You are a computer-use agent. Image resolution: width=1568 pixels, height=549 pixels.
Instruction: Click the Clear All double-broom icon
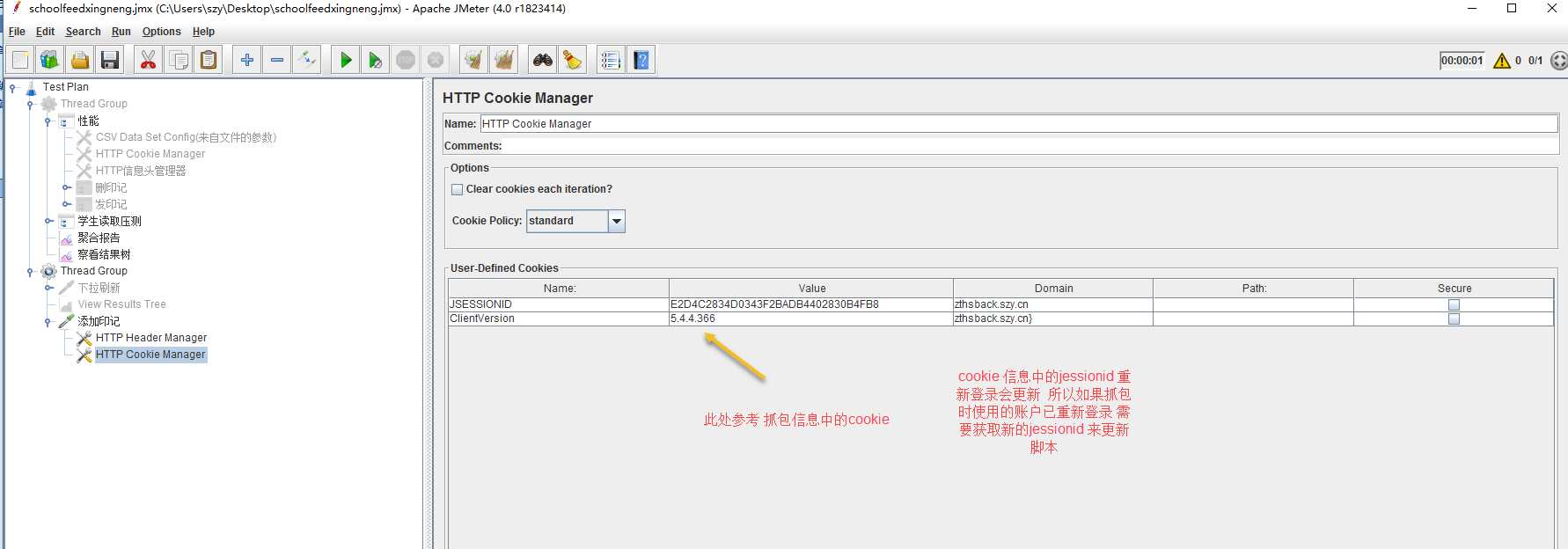tap(504, 60)
